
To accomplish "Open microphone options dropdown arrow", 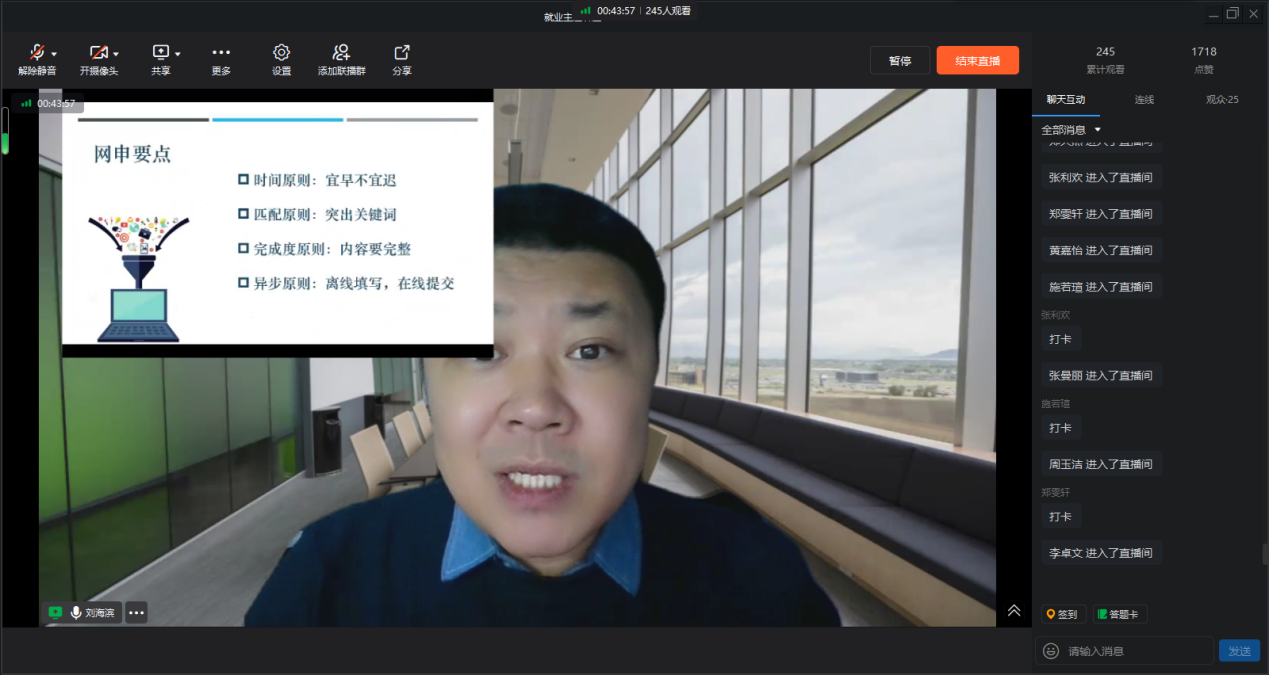I will [x=54, y=54].
